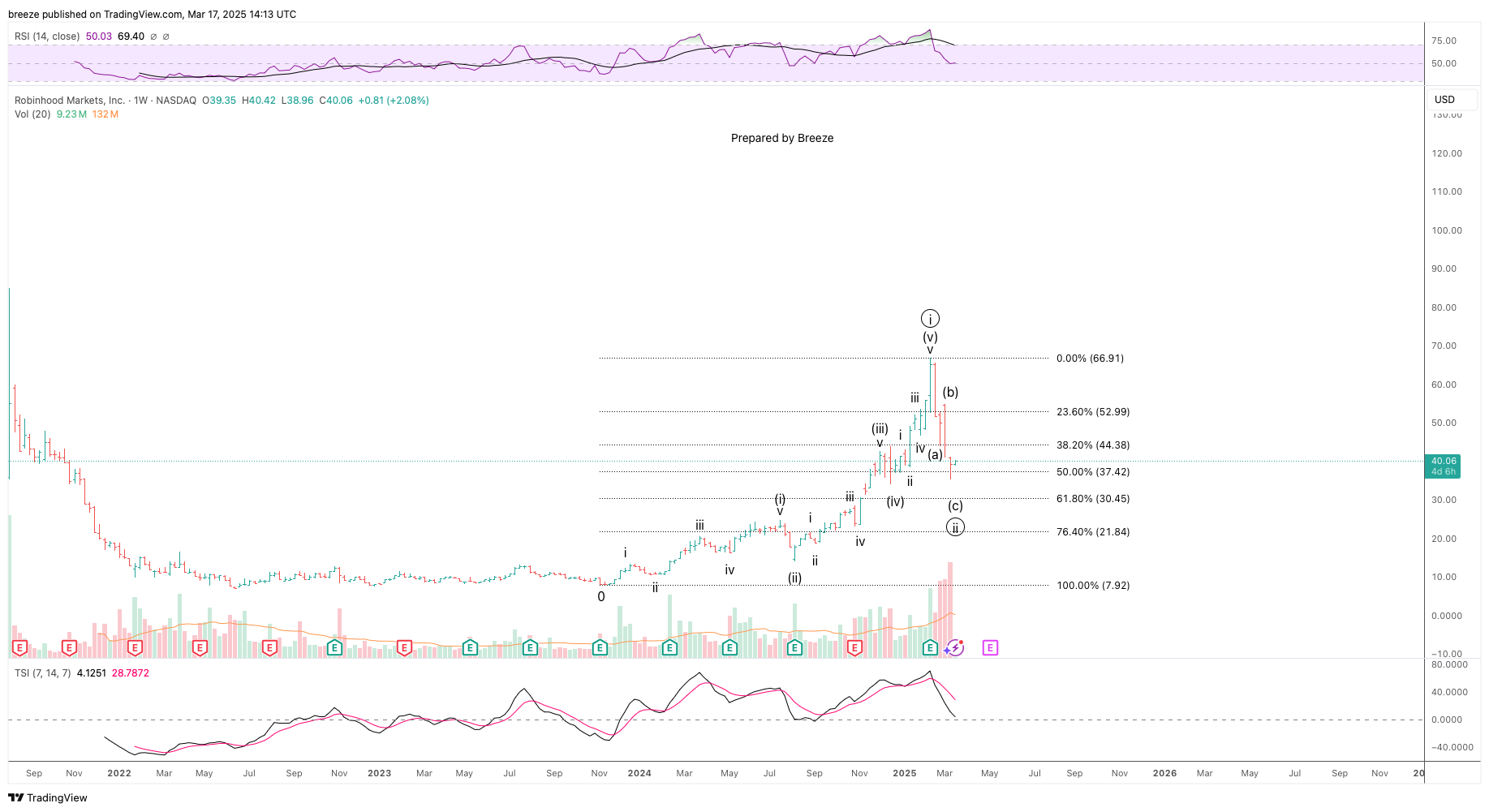Click the Fibonacci label '0.00% (66.91)'
The height and width of the screenshot is (812, 1489).
coord(1090,359)
